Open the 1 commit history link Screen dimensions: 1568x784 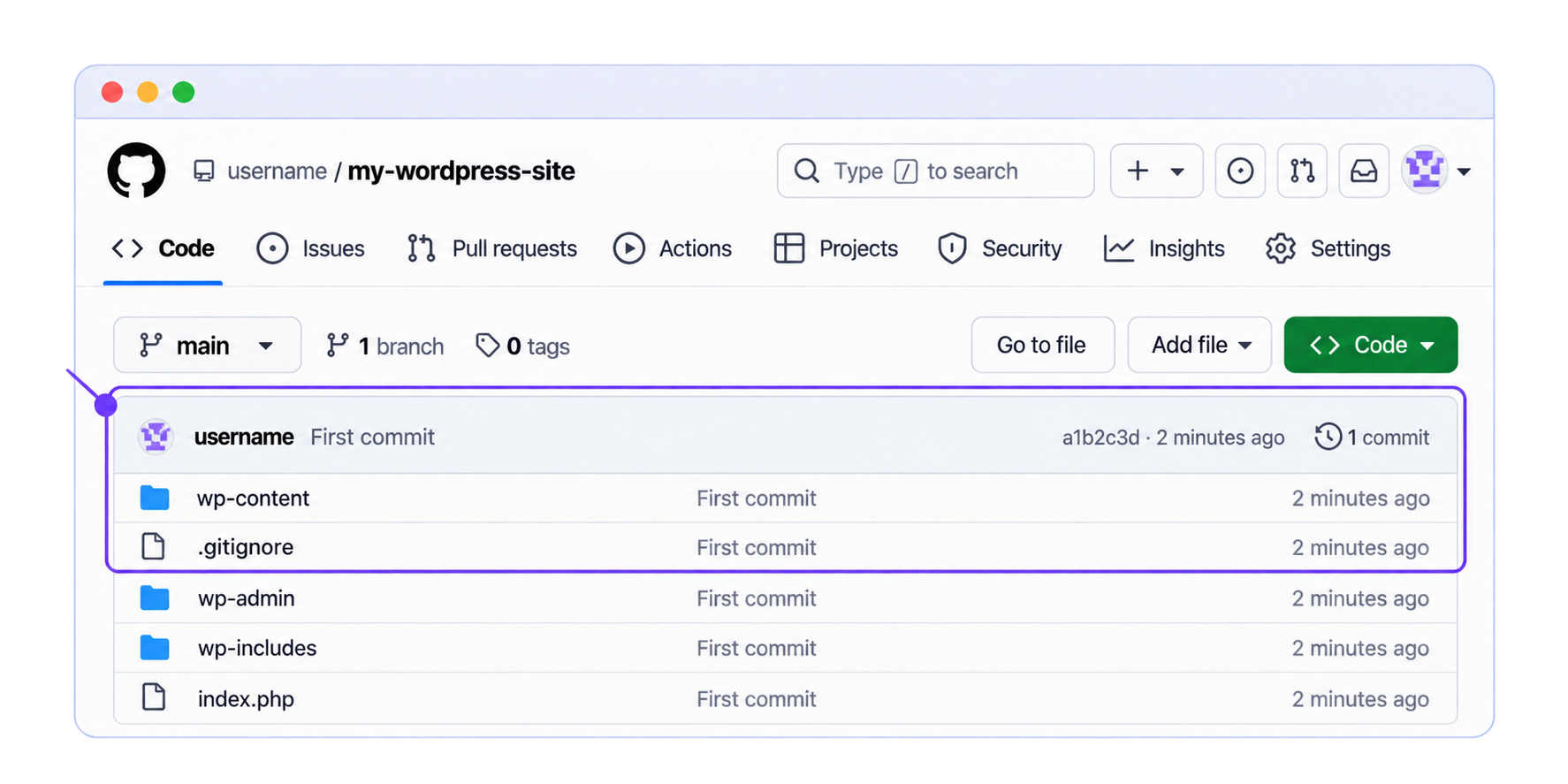1372,437
